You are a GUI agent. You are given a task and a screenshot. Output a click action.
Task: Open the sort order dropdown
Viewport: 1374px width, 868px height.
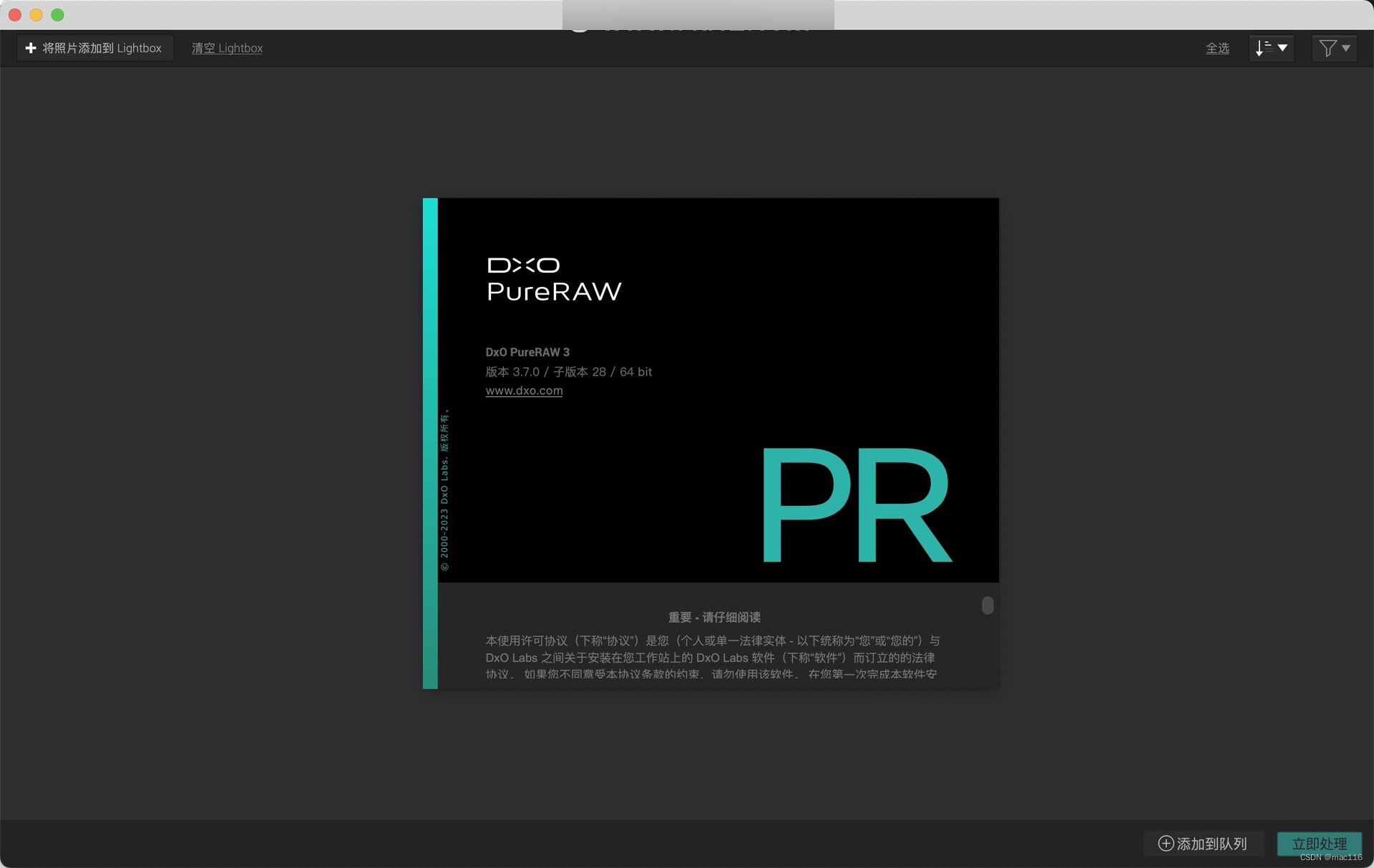1272,48
